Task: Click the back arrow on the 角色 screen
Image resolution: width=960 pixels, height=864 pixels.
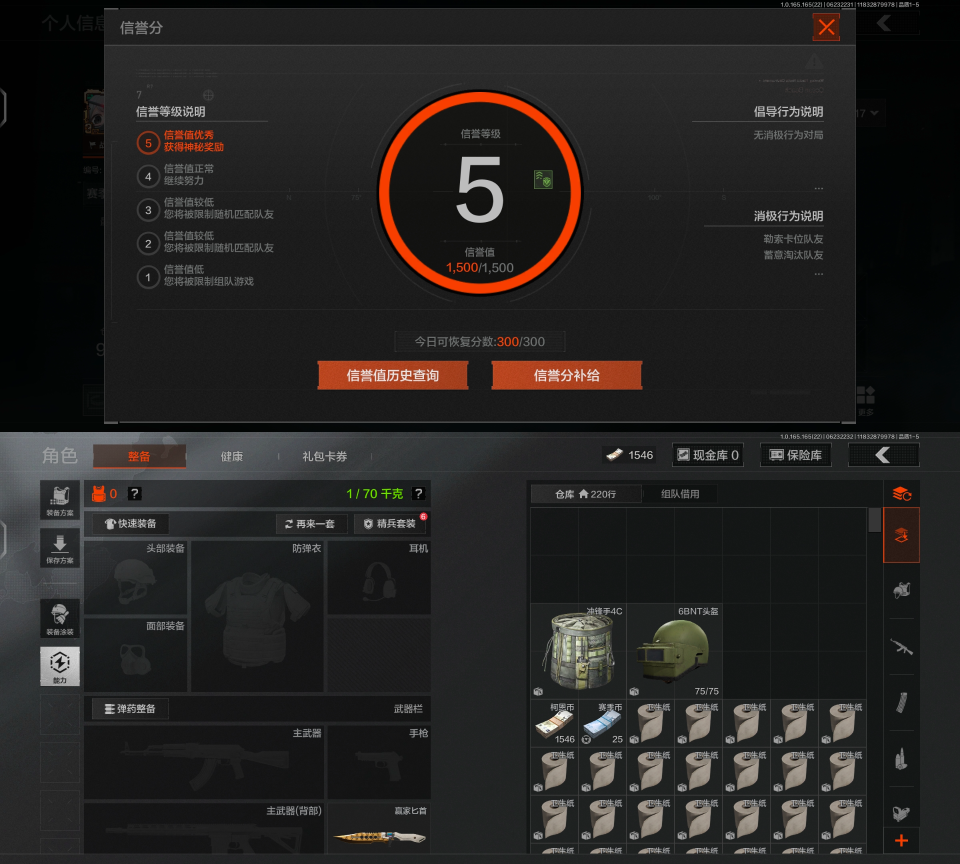Action: point(883,455)
